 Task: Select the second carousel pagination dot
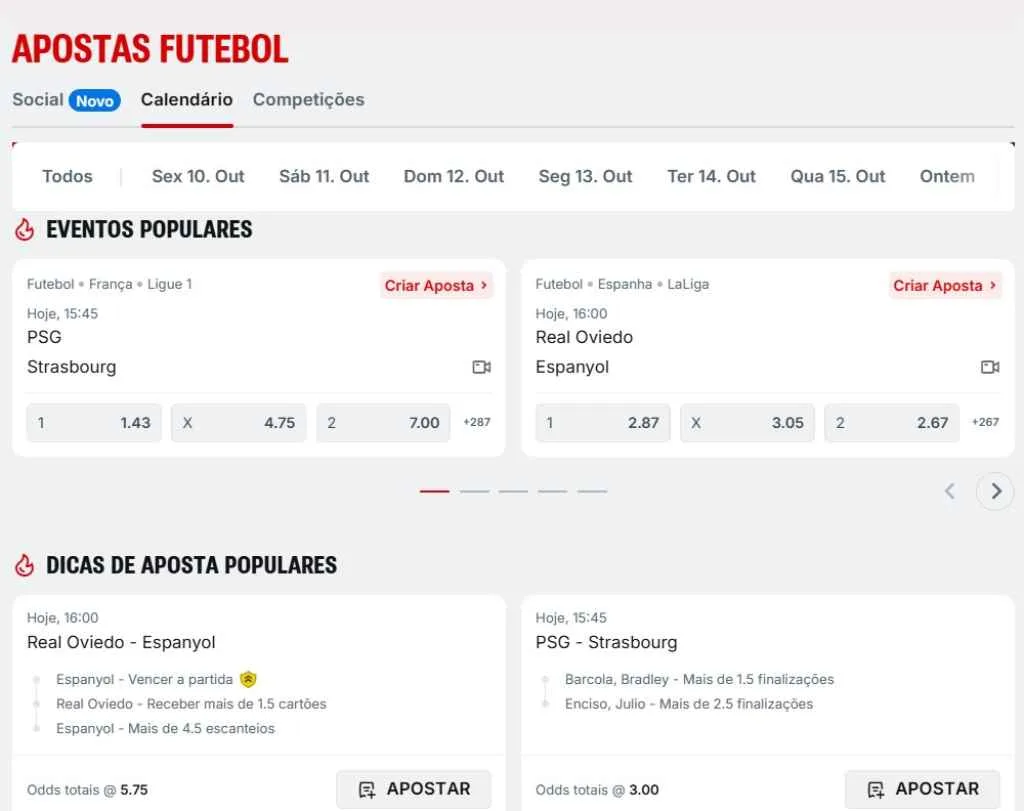click(x=475, y=491)
